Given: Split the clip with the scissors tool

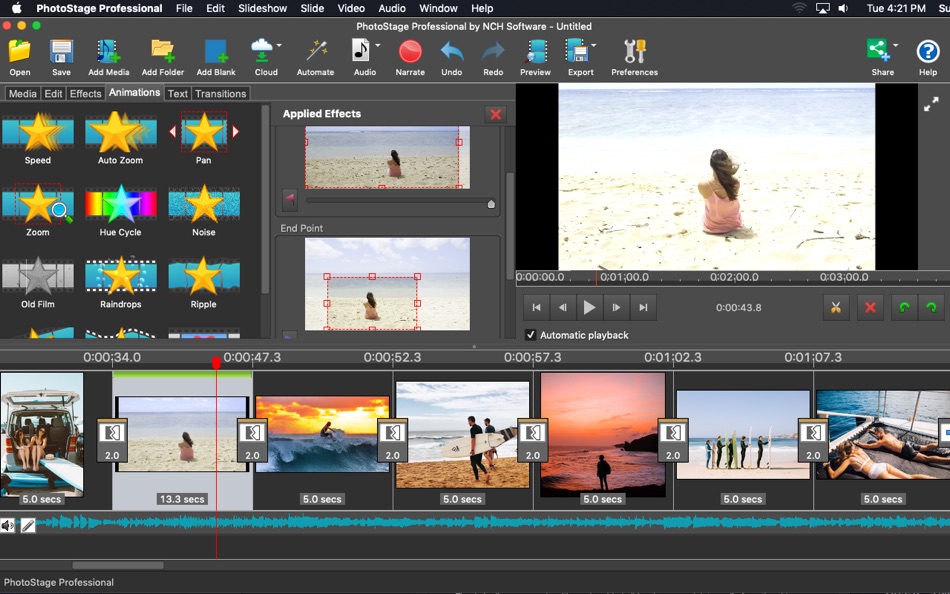Looking at the screenshot, I should 836,307.
